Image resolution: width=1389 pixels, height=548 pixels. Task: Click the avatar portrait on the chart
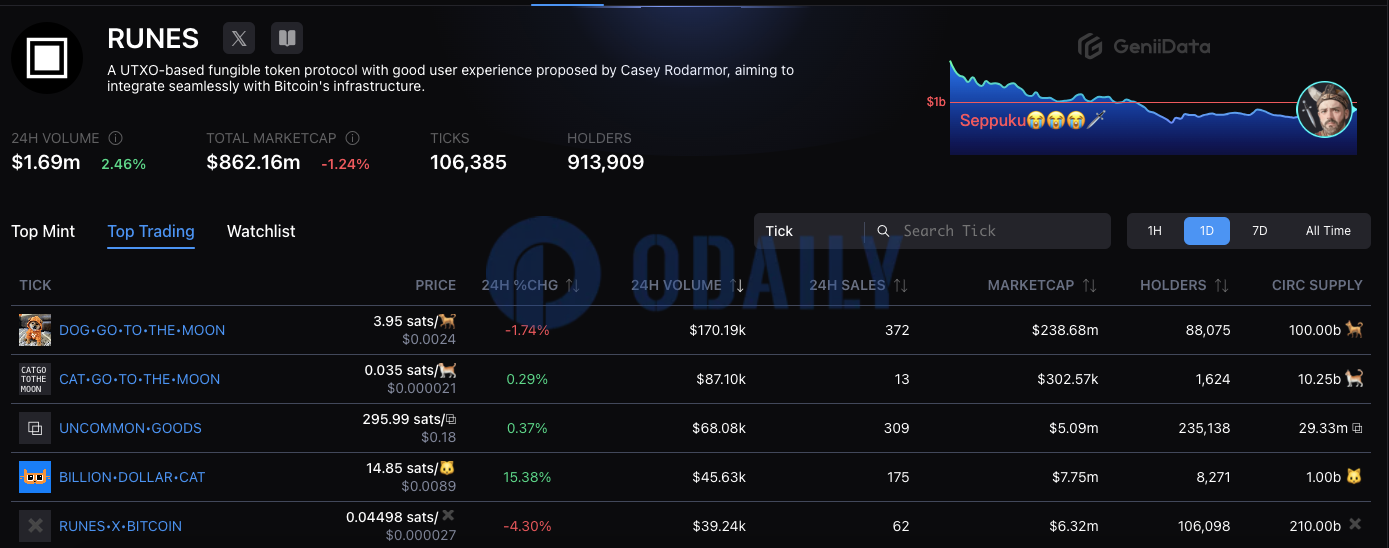1324,110
